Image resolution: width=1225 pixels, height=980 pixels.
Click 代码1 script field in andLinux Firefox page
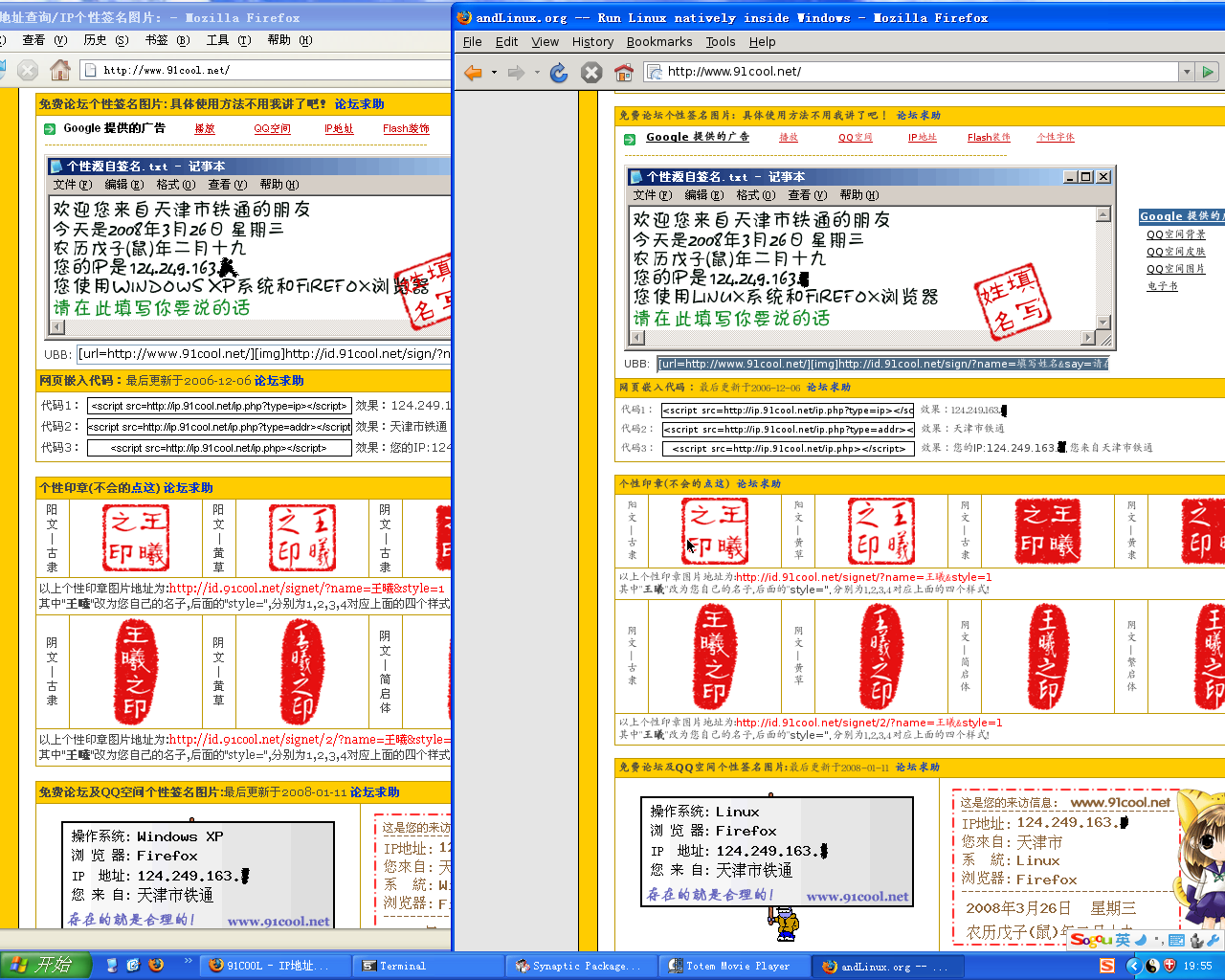click(x=788, y=410)
